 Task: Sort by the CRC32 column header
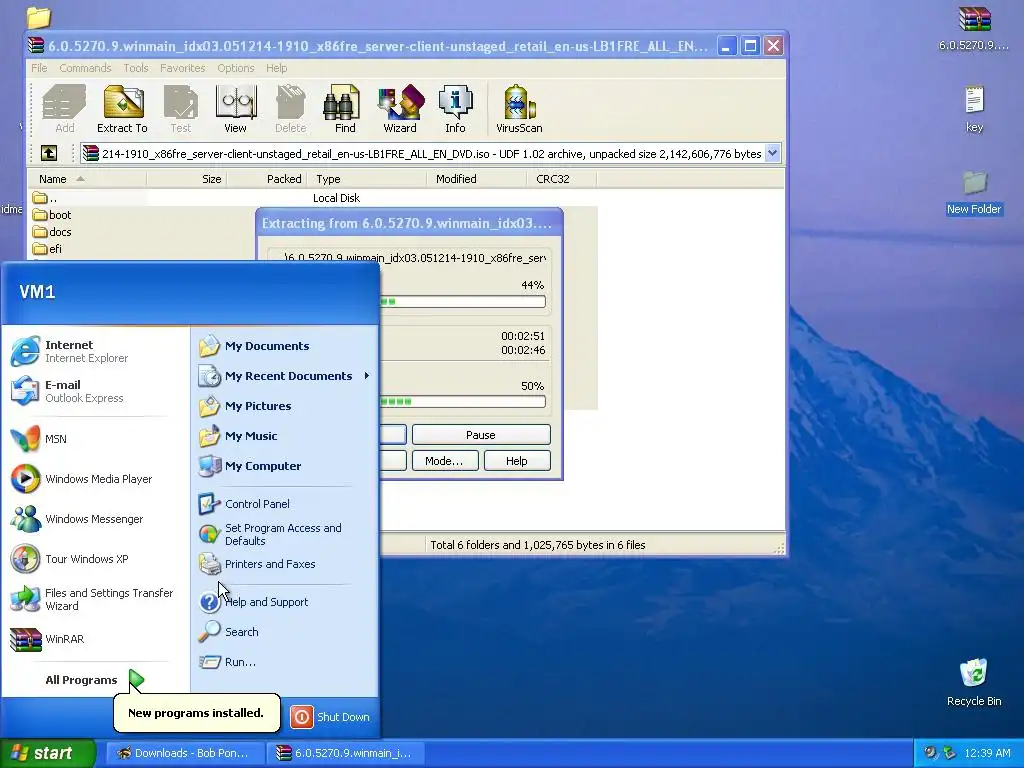(x=561, y=179)
